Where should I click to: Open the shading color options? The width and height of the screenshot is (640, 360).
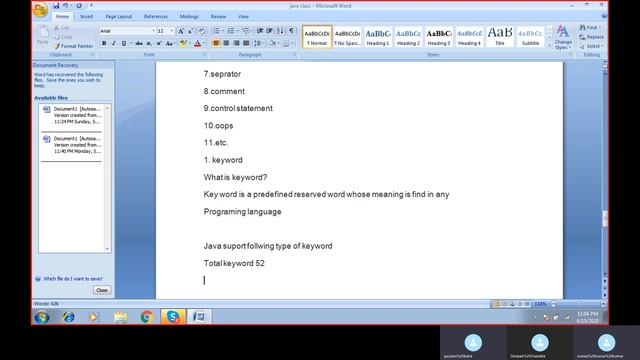tap(273, 43)
